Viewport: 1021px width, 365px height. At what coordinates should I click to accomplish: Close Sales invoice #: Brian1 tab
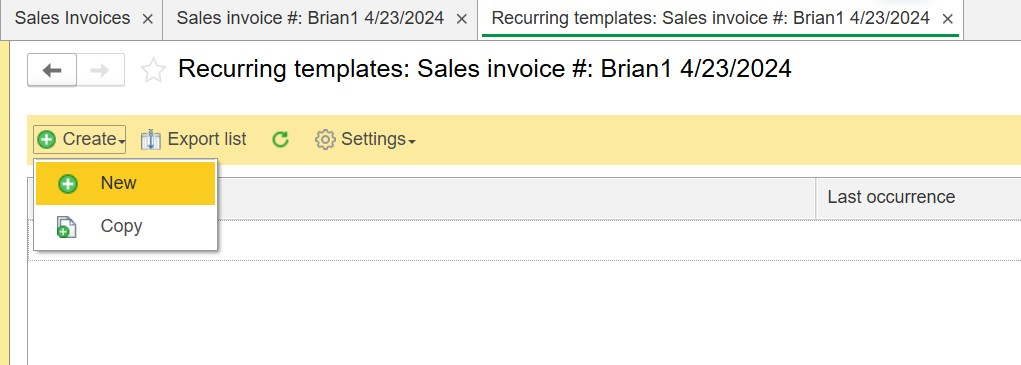pos(462,20)
